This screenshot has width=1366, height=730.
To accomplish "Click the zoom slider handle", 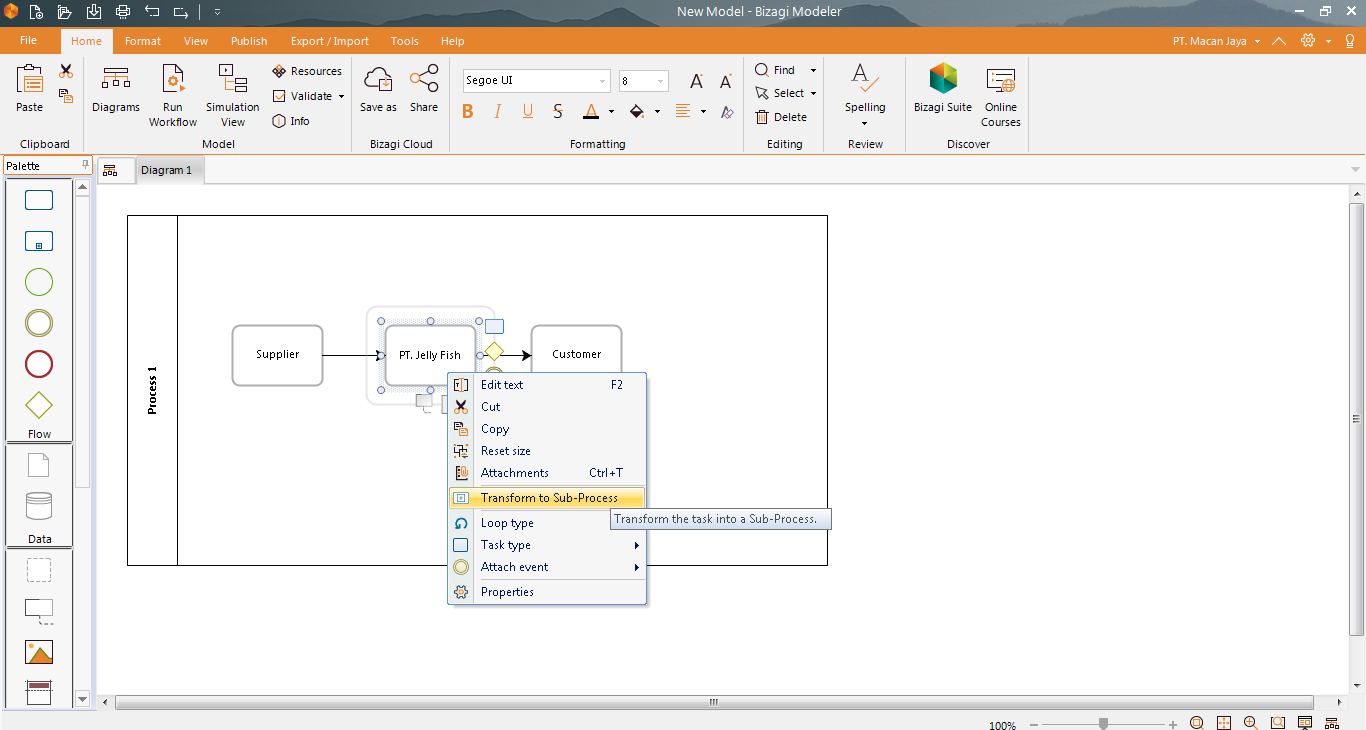I will [x=1103, y=724].
